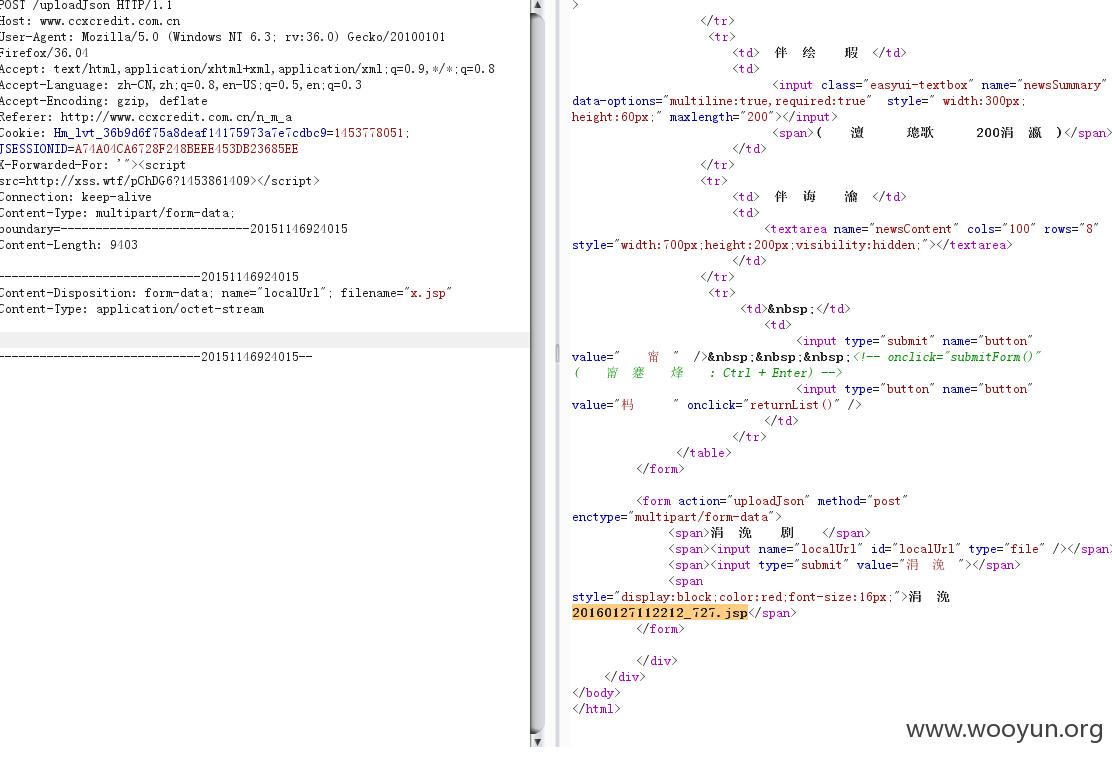
Task: Click the 'User-Agent: Mozilla/5.0' line
Action: 223,37
